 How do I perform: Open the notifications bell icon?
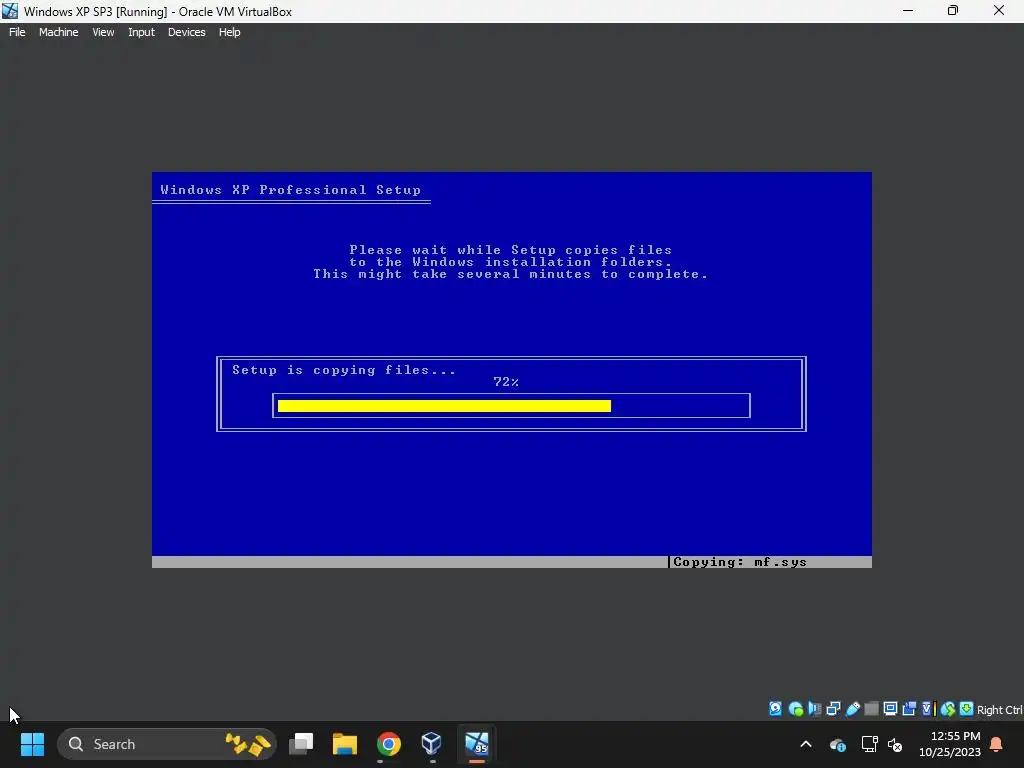point(997,744)
